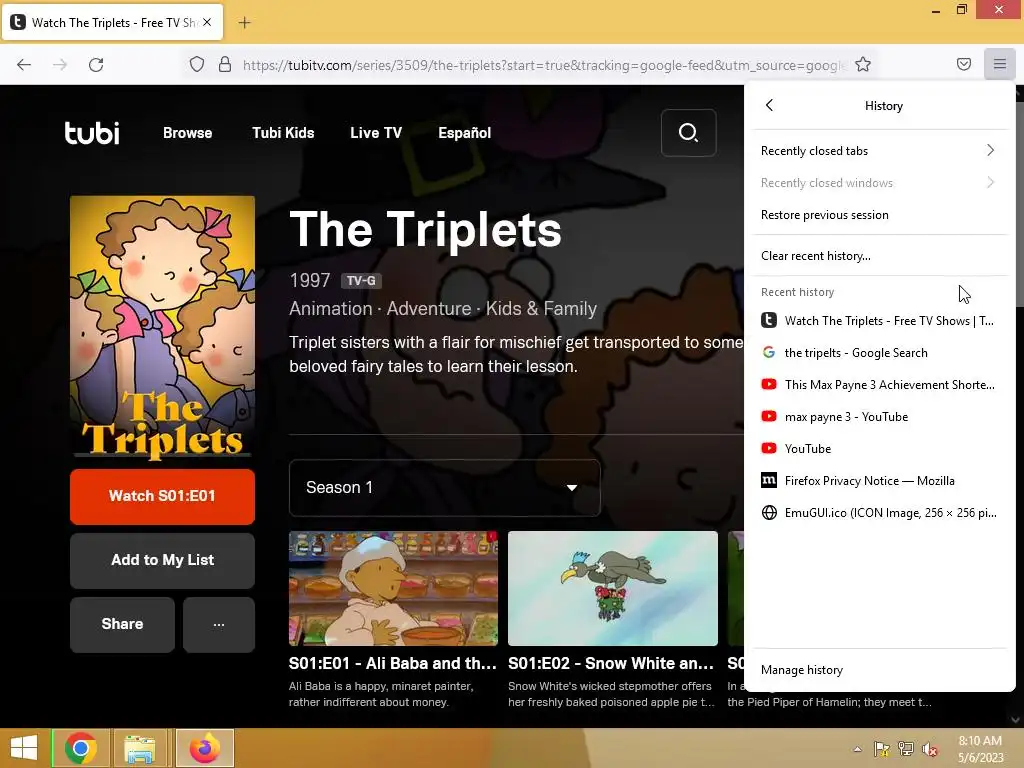The image size is (1024, 768).
Task: Open the plain YouTube history entry
Action: tap(879, 449)
